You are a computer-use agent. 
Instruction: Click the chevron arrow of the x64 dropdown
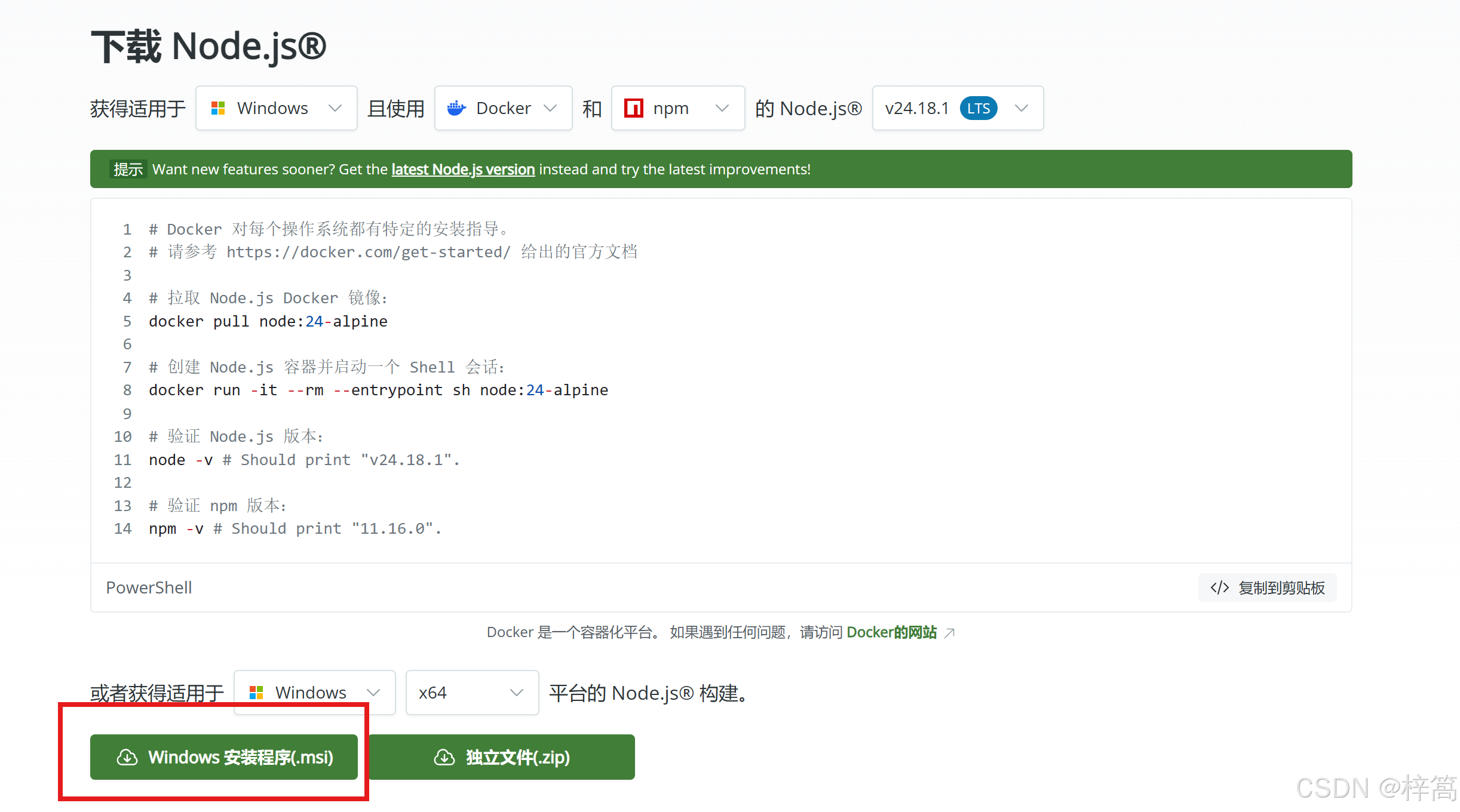click(517, 693)
